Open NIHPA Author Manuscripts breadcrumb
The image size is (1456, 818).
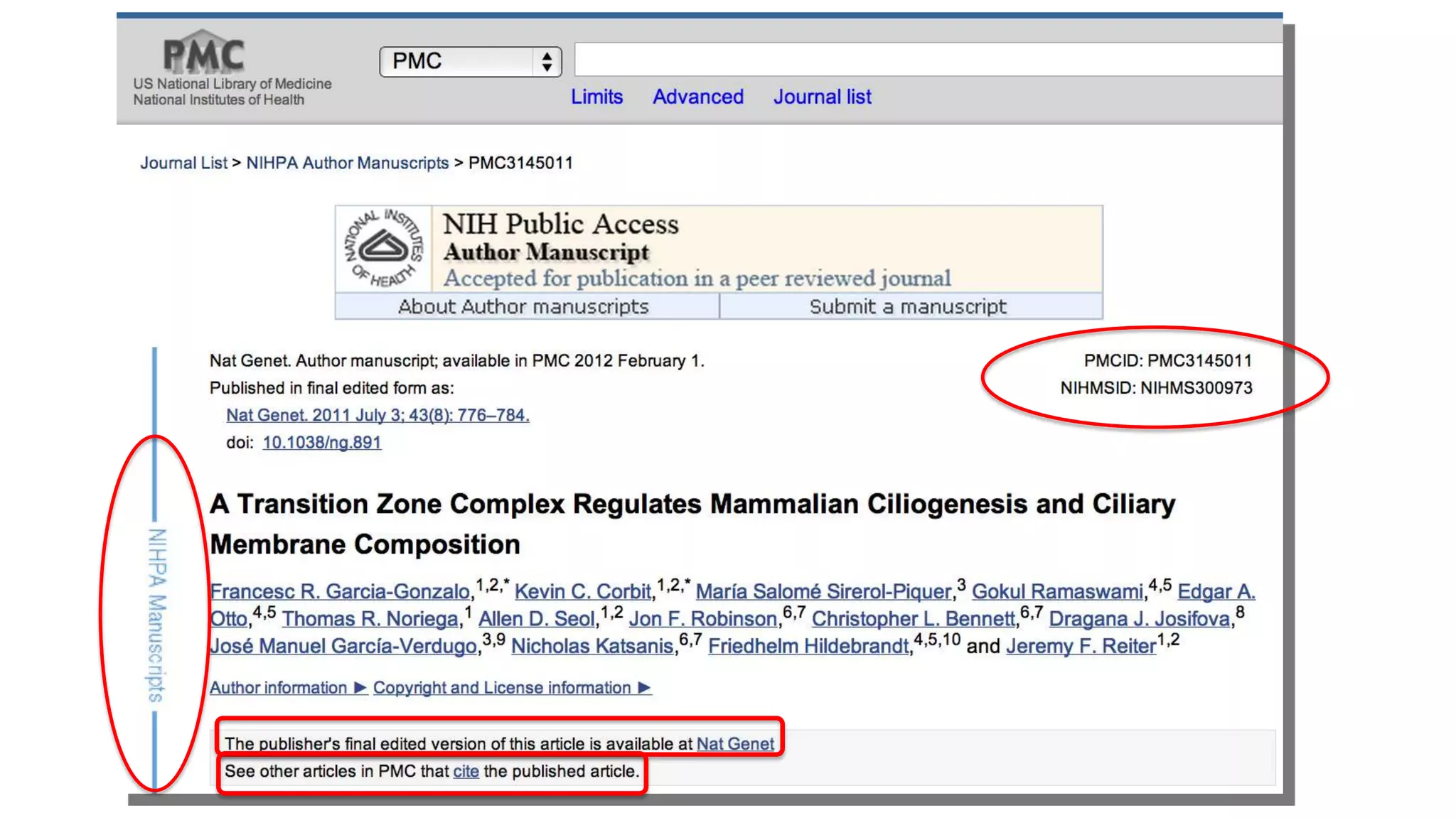(347, 163)
